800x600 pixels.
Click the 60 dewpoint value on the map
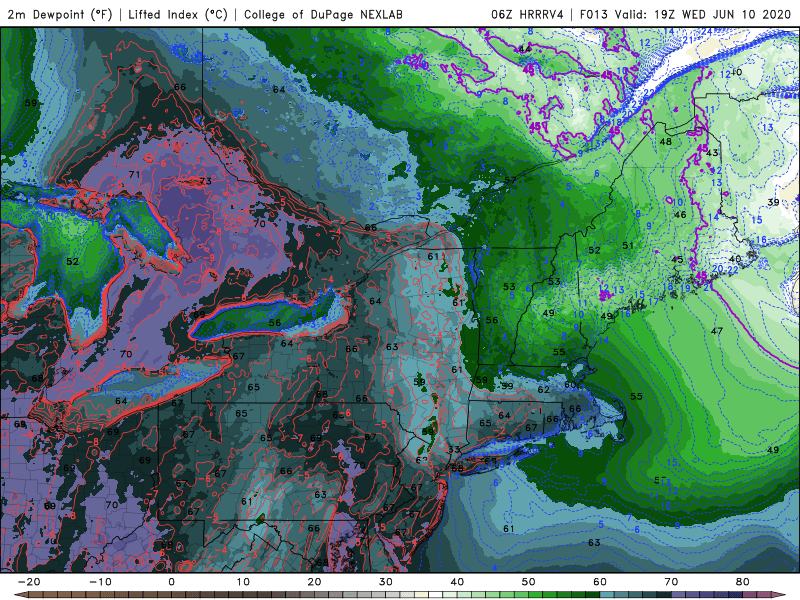click(x=570, y=384)
